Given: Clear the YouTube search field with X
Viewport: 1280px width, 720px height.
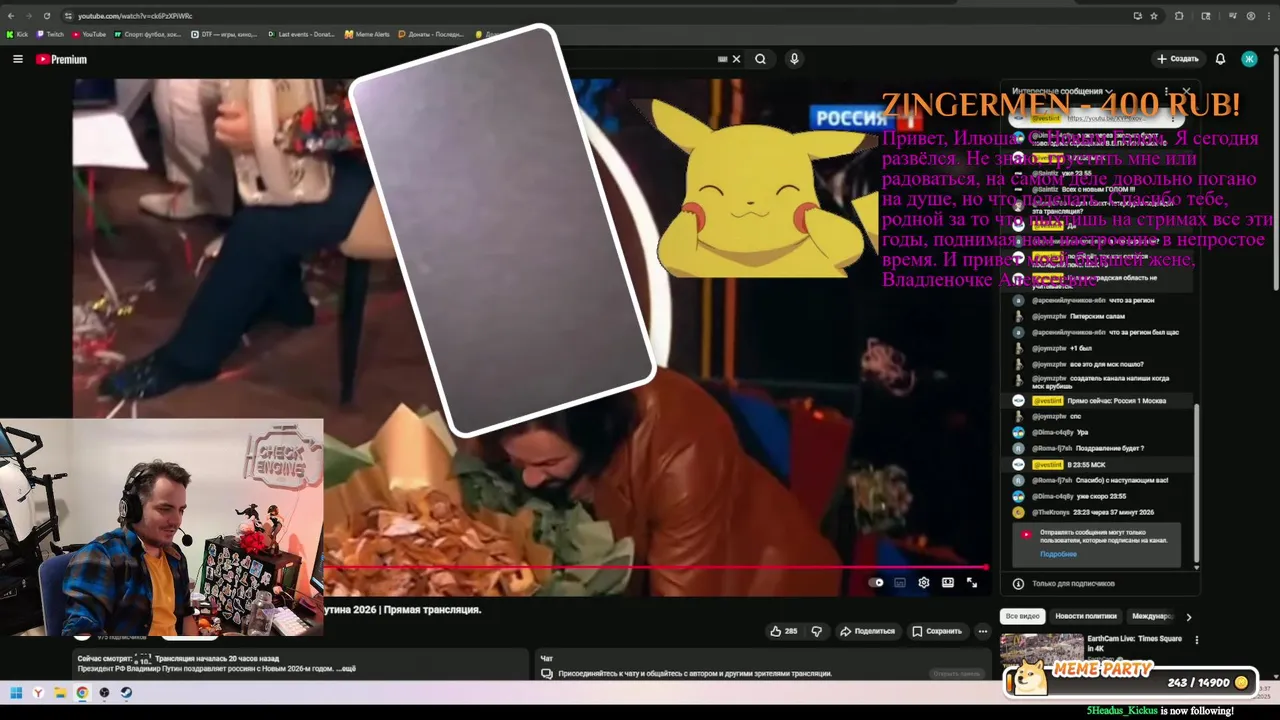Looking at the screenshot, I should [x=737, y=59].
